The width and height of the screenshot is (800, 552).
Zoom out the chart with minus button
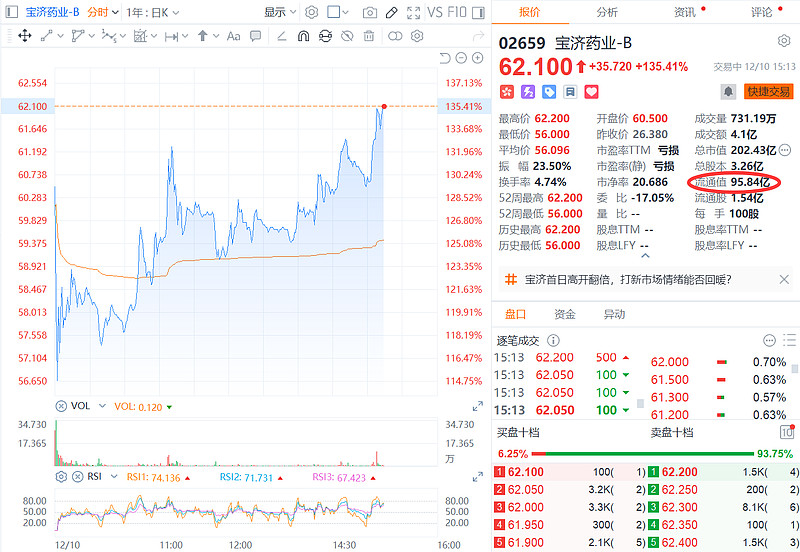coord(461,58)
